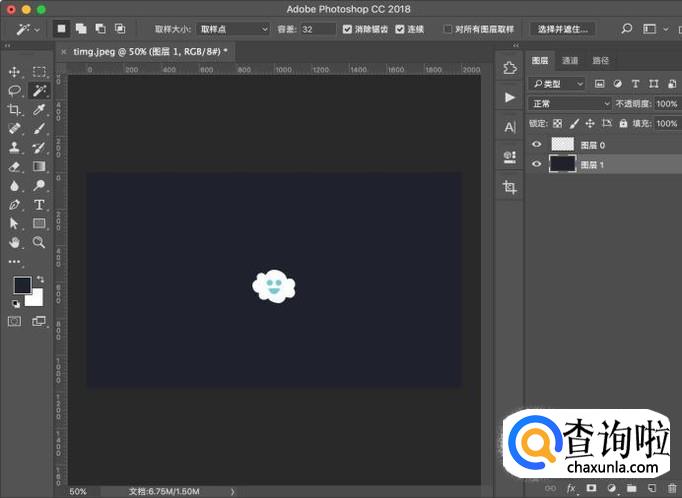The width and height of the screenshot is (682, 498).
Task: Open the 取样大小 sample size dropdown
Action: tap(232, 29)
